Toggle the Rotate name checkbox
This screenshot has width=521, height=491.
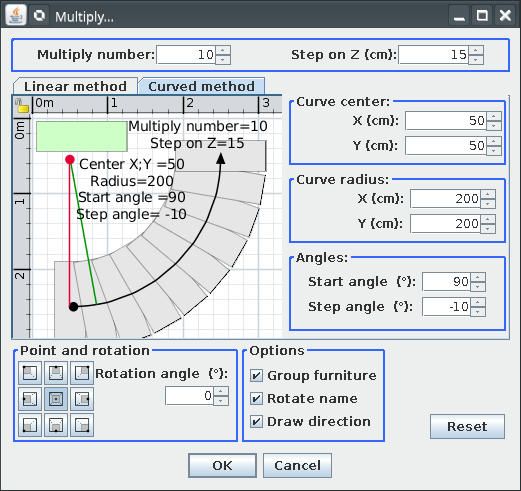tap(256, 399)
